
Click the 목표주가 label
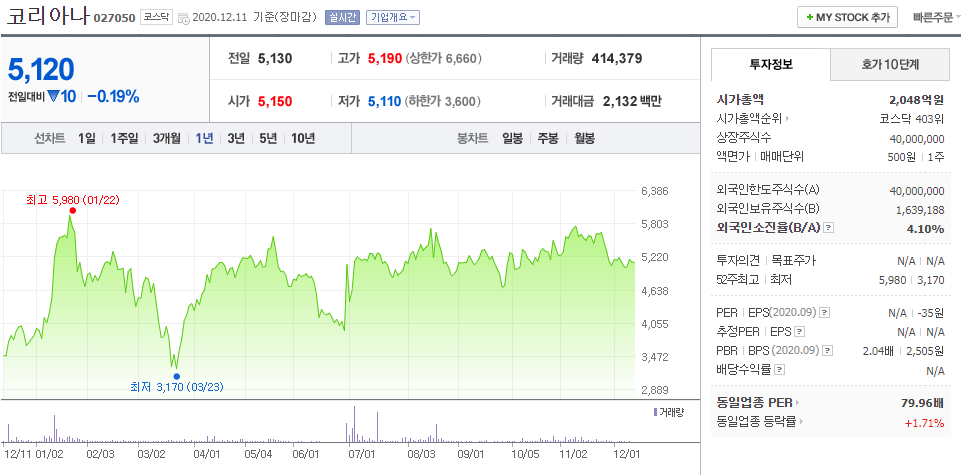point(793,261)
